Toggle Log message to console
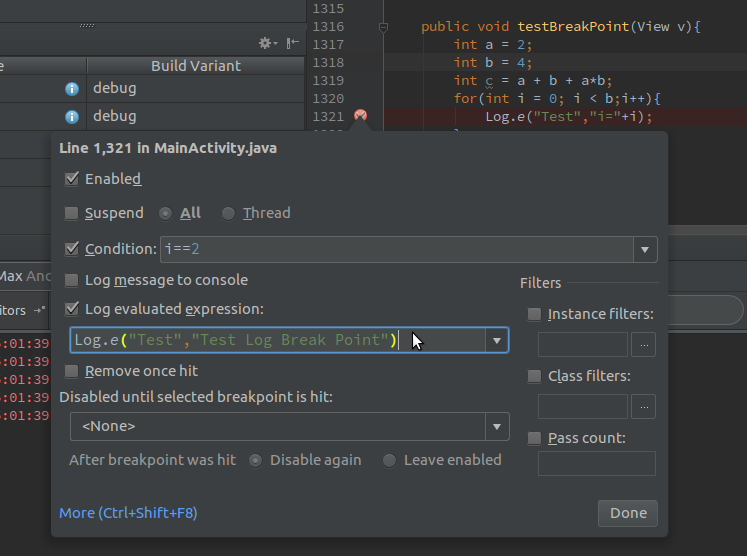747x556 pixels. [72, 281]
